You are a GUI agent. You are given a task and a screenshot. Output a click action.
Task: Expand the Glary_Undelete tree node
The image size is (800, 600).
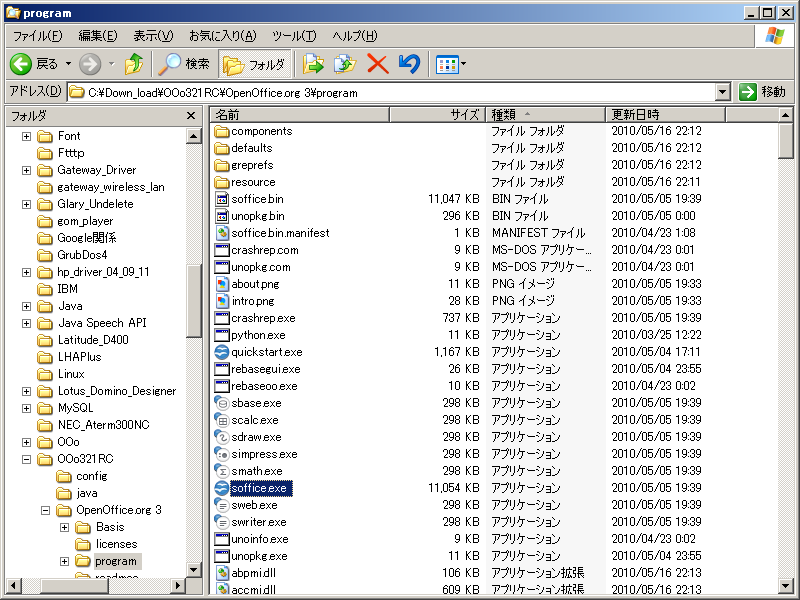[27, 205]
